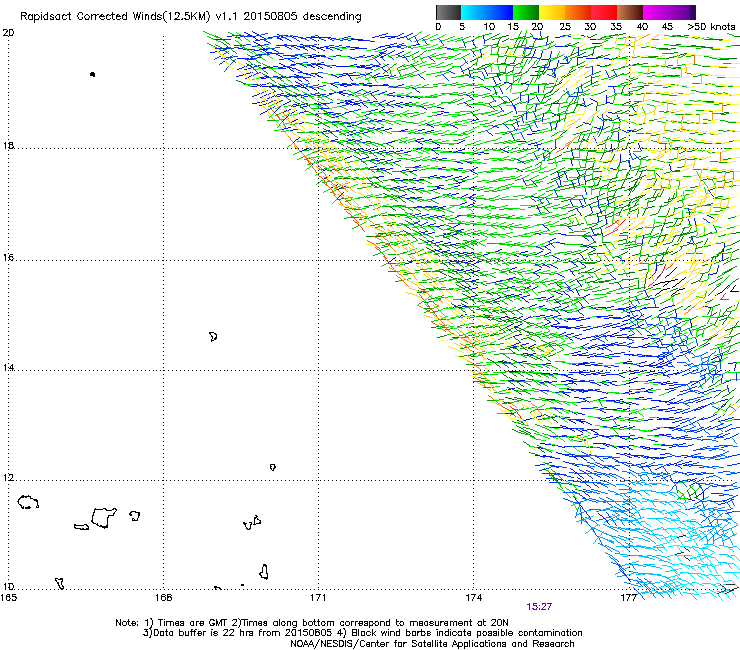Click the island outline just above 10N at 170E
Image resolution: width=740 pixels, height=650 pixels.
(x=264, y=572)
